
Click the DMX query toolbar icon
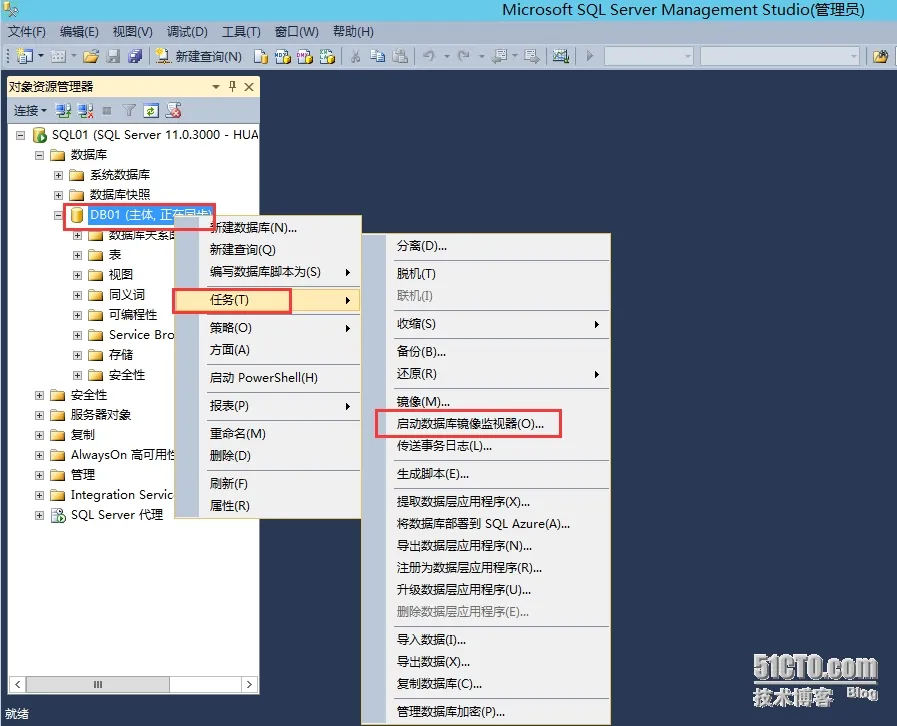pos(304,56)
